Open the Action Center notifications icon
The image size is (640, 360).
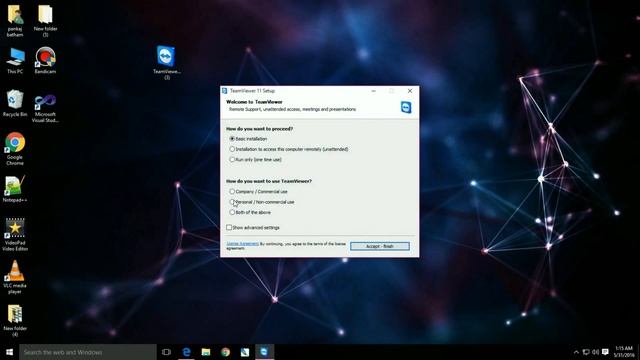[x=605, y=352]
